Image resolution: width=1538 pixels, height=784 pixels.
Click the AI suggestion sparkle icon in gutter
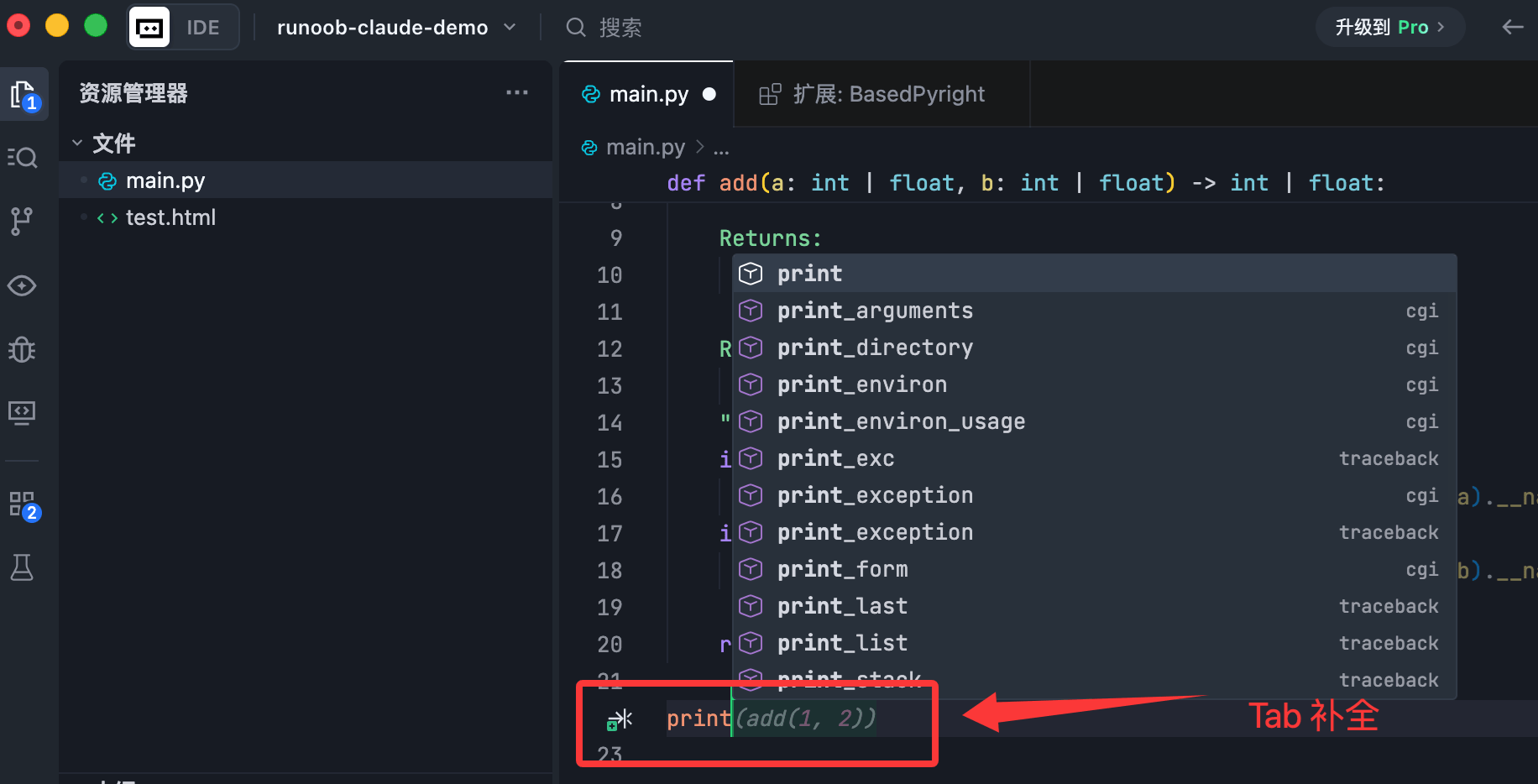[x=620, y=720]
